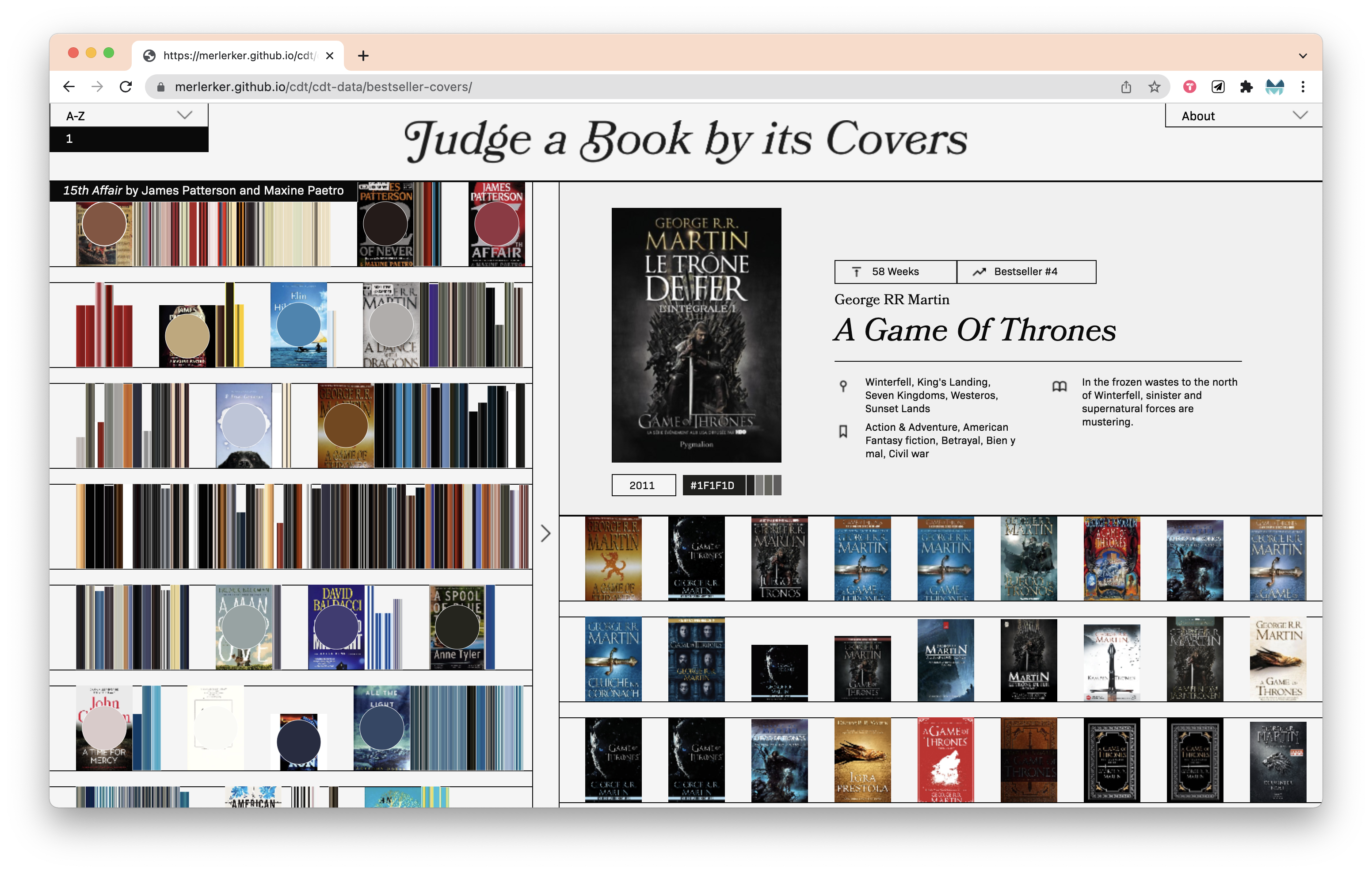Go forward to the next page

point(97,87)
